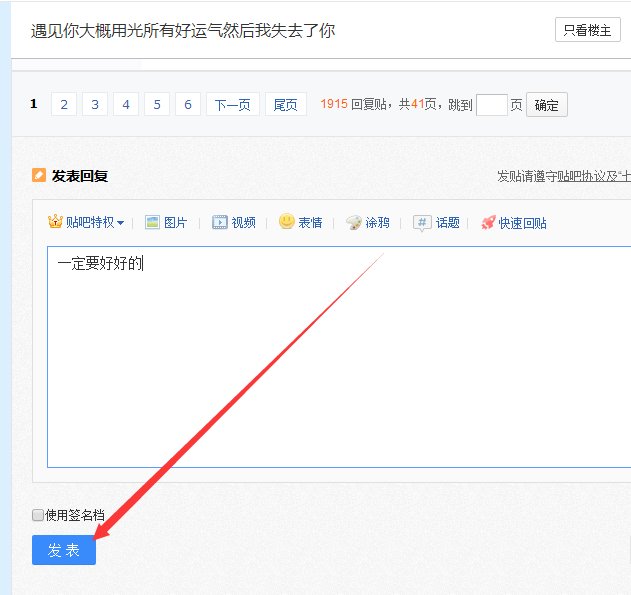Click the picture icon to insert 图片
Image resolution: width=631 pixels, height=595 pixels.
(x=152, y=222)
